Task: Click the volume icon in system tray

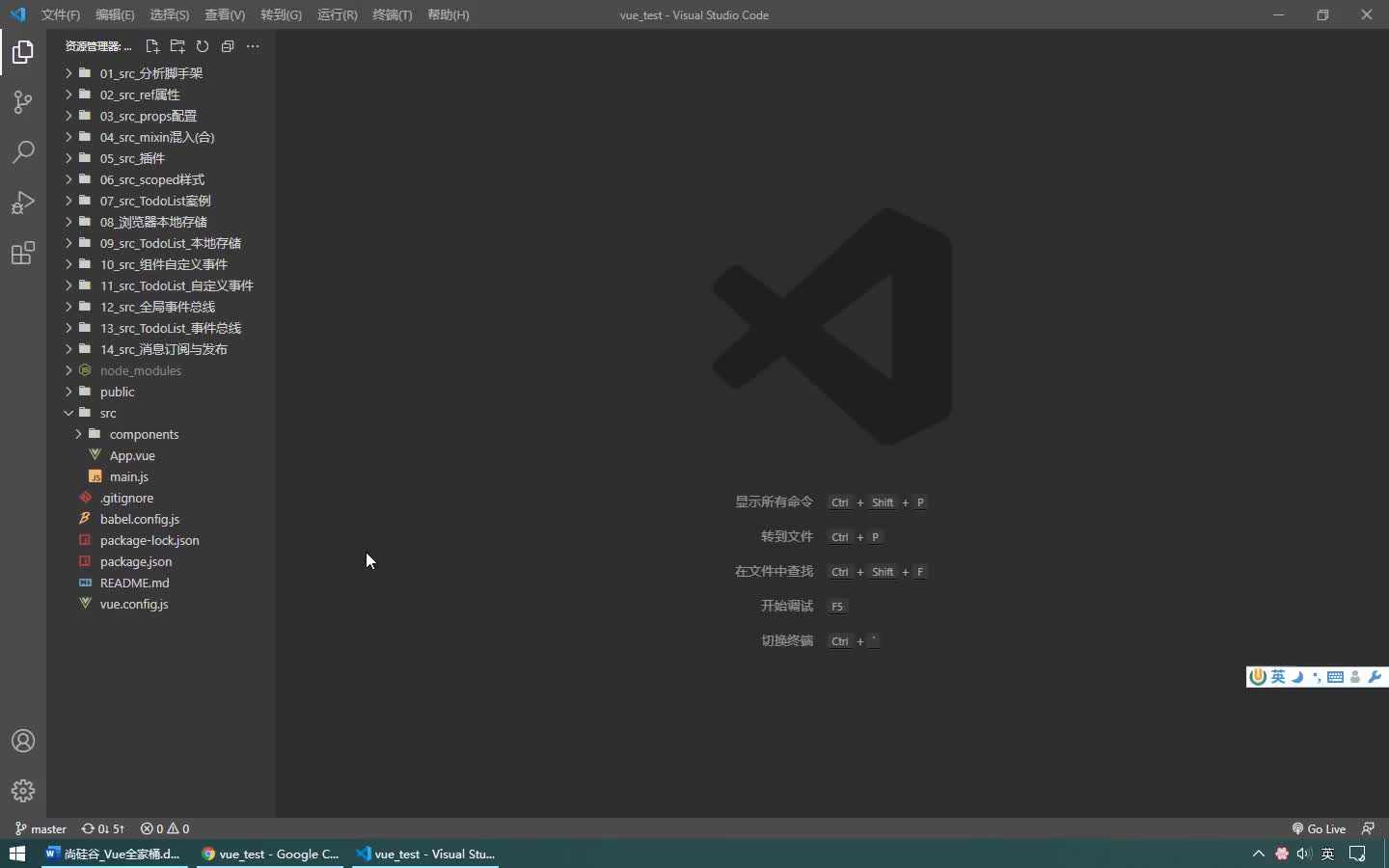Action: click(x=1304, y=854)
